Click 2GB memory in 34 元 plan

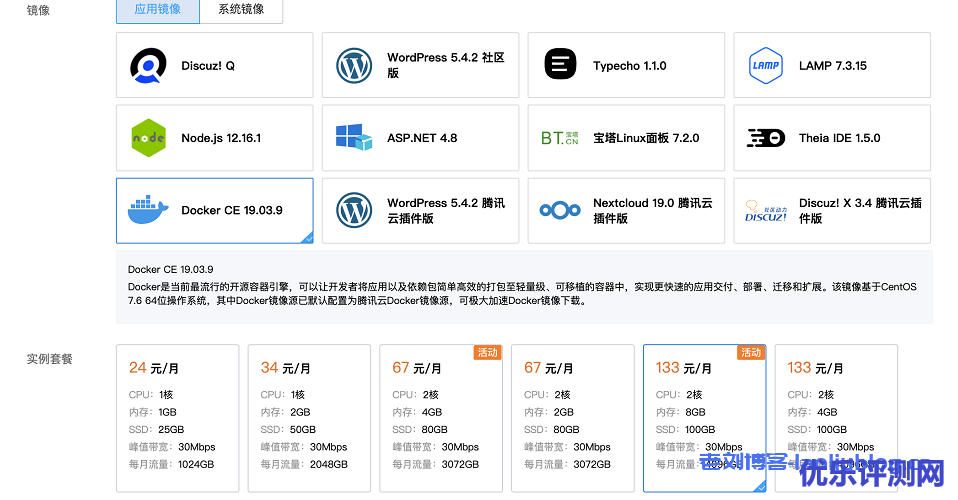(x=300, y=412)
